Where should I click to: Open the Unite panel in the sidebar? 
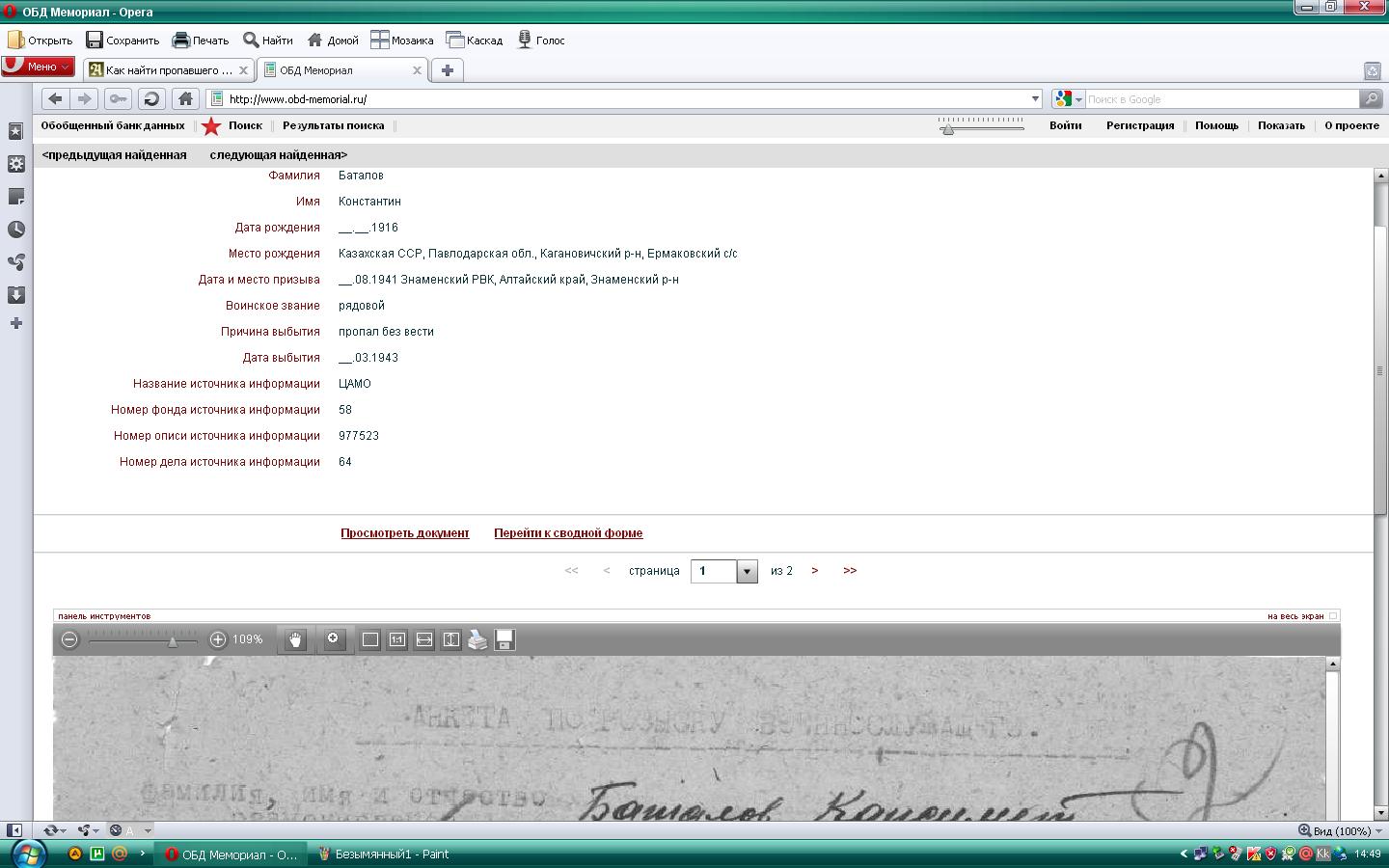click(16, 262)
